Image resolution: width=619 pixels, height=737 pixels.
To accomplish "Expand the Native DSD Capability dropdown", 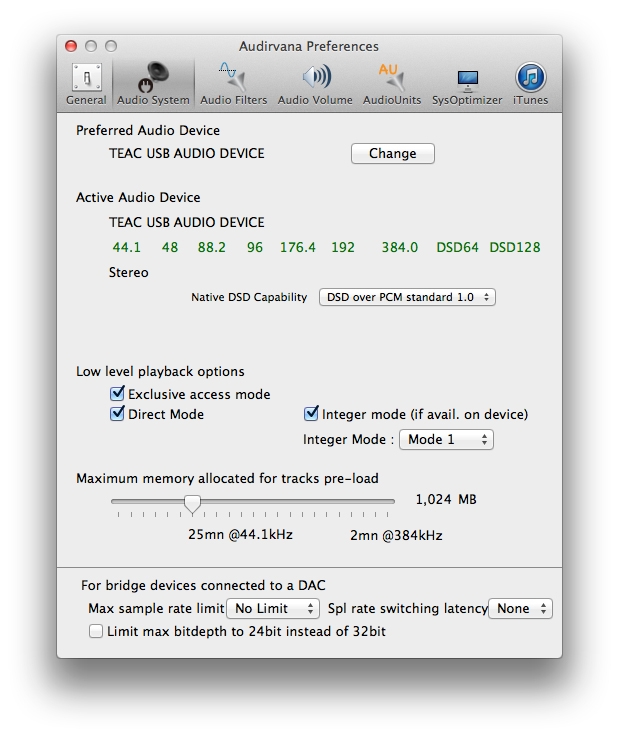I will 407,297.
